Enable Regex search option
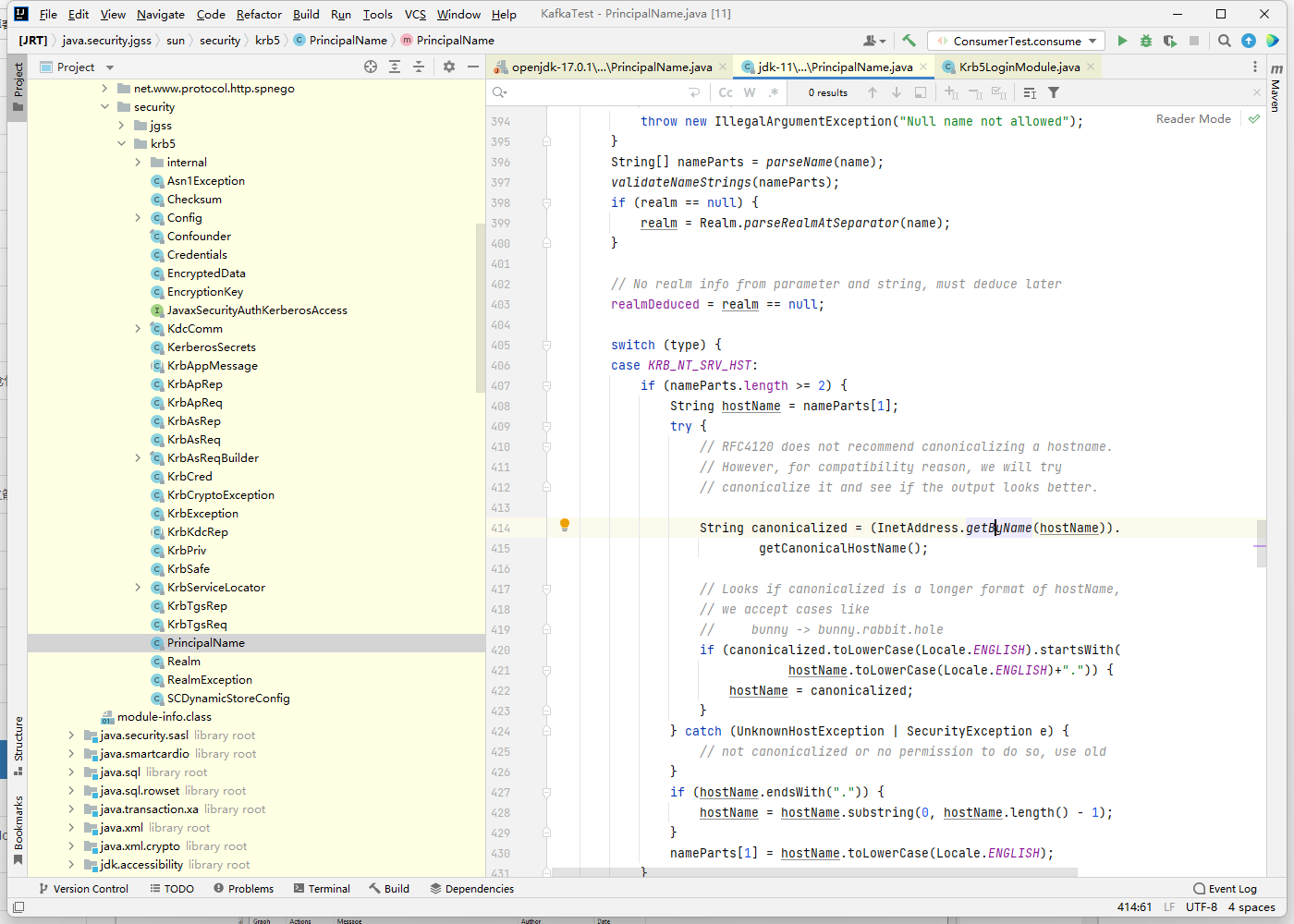1294x924 pixels. pyautogui.click(x=774, y=92)
